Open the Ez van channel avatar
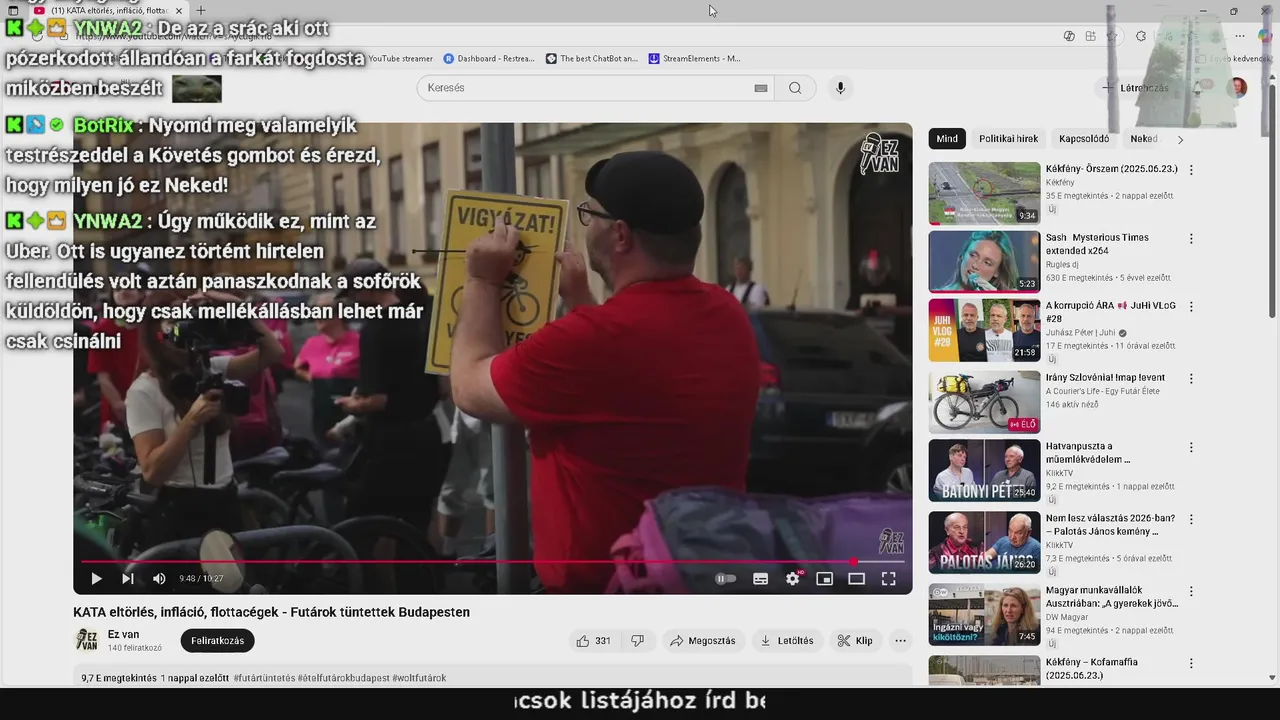Screen dimensions: 1280x720 tap(87, 641)
